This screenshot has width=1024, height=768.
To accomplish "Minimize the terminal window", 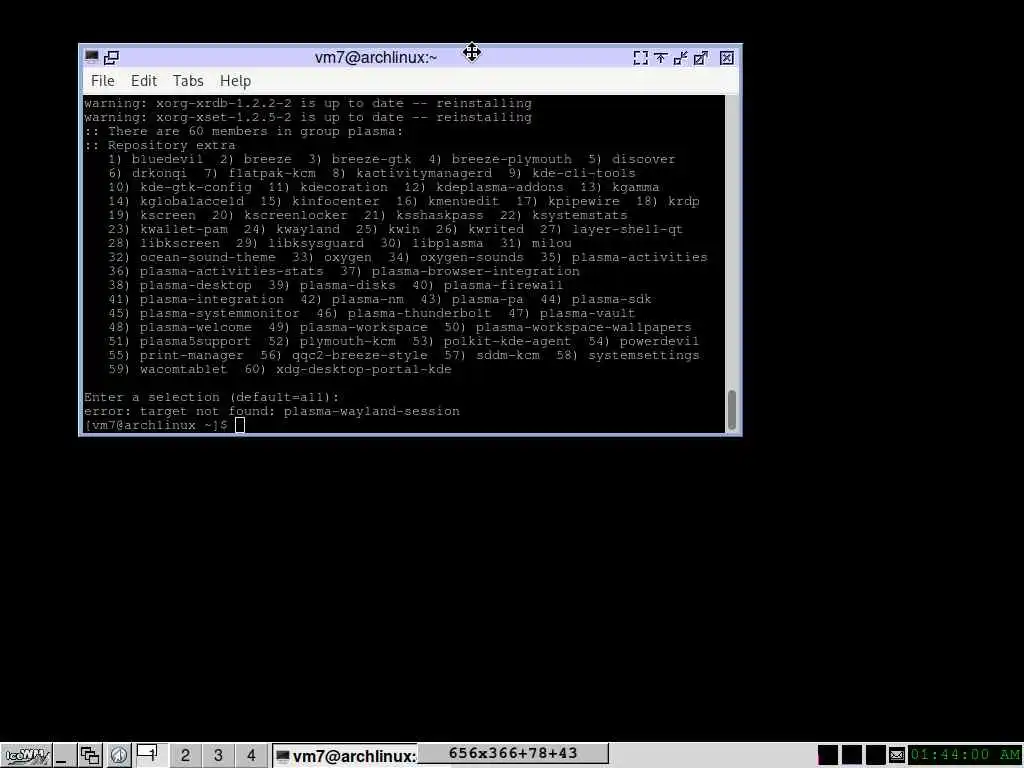I will point(680,58).
